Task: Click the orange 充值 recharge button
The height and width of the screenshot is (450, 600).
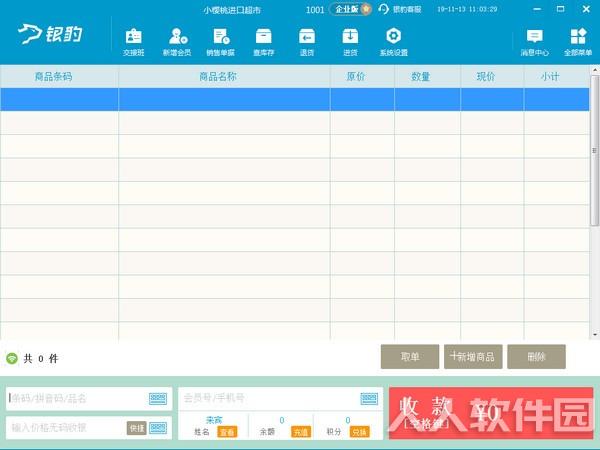Action: click(x=301, y=432)
